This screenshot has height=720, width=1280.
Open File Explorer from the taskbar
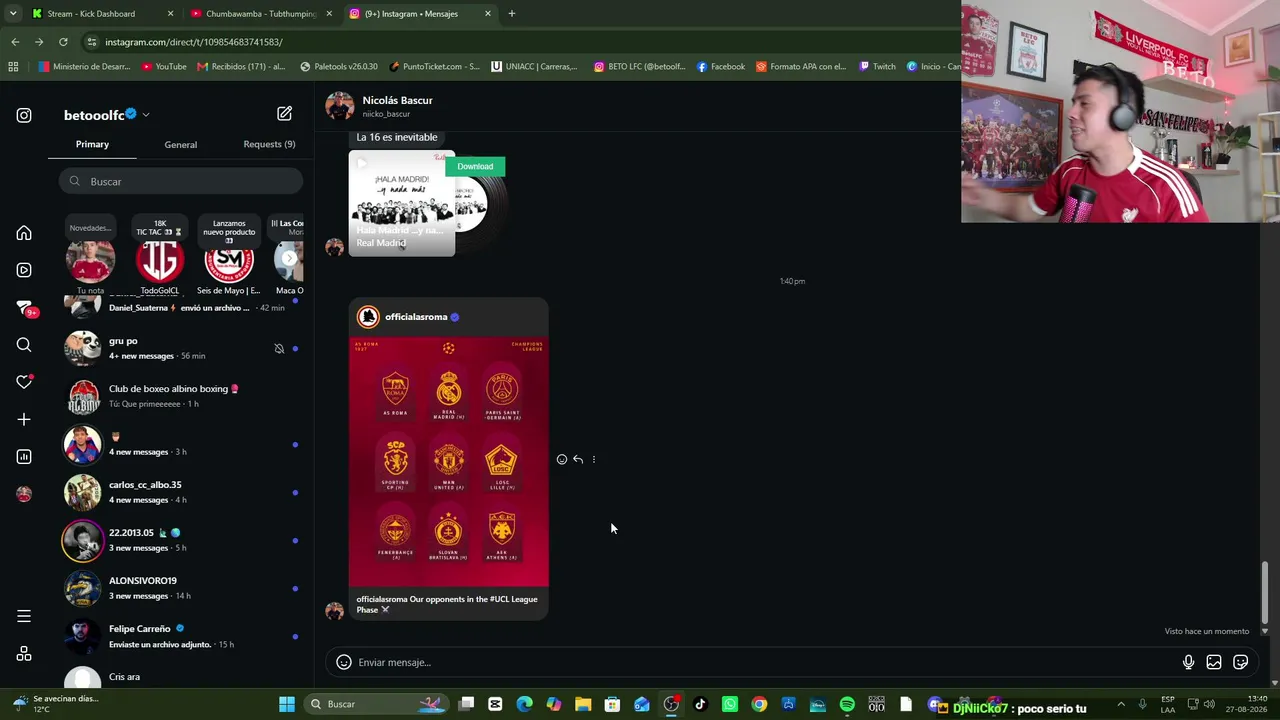pyautogui.click(x=583, y=704)
